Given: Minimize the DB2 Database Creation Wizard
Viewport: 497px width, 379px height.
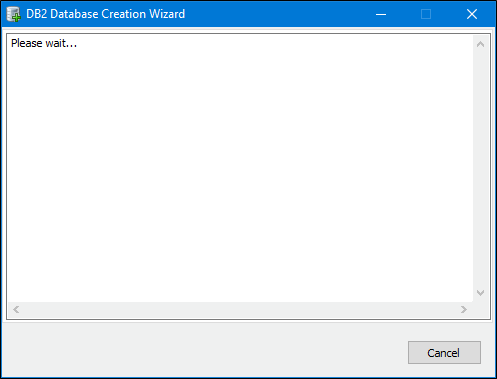Looking at the screenshot, I should [x=381, y=14].
